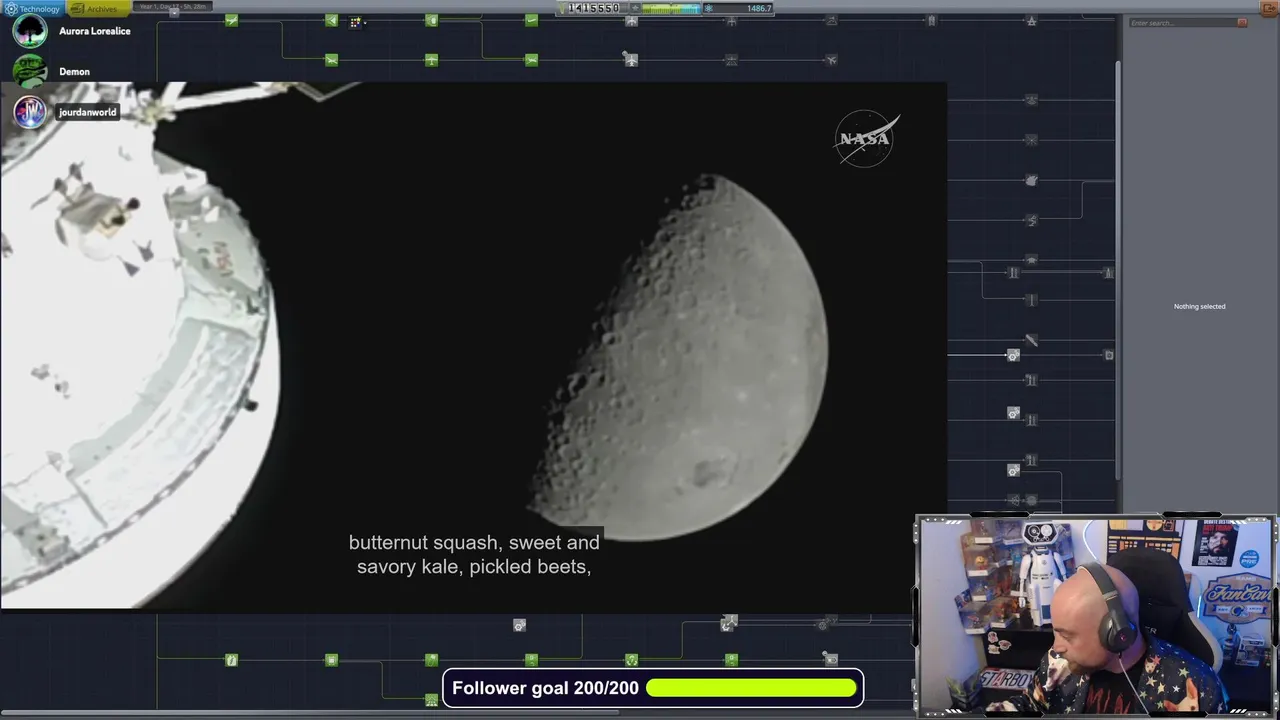Click the Enter search field
The height and width of the screenshot is (720, 1280).
pos(1182,23)
